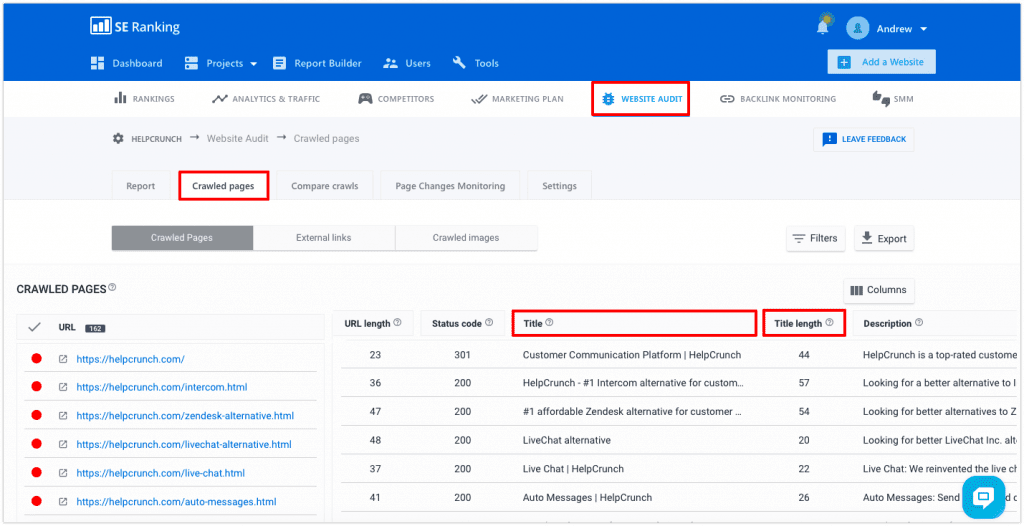The image size is (1024, 526).
Task: Open the livechat-alternative.html URL link
Action: click(184, 444)
